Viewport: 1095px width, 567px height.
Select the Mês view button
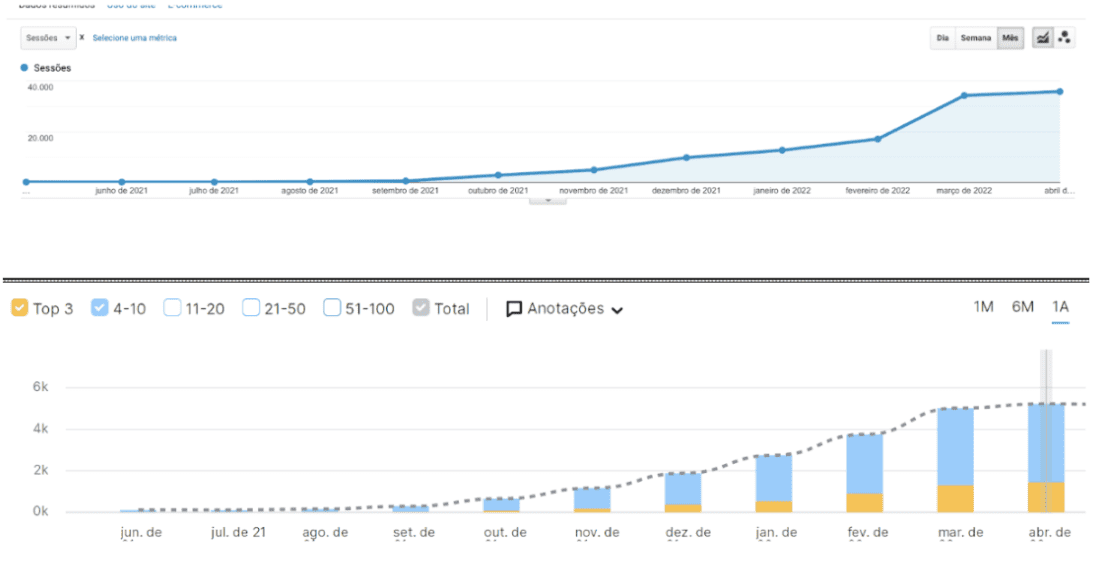[x=1011, y=38]
